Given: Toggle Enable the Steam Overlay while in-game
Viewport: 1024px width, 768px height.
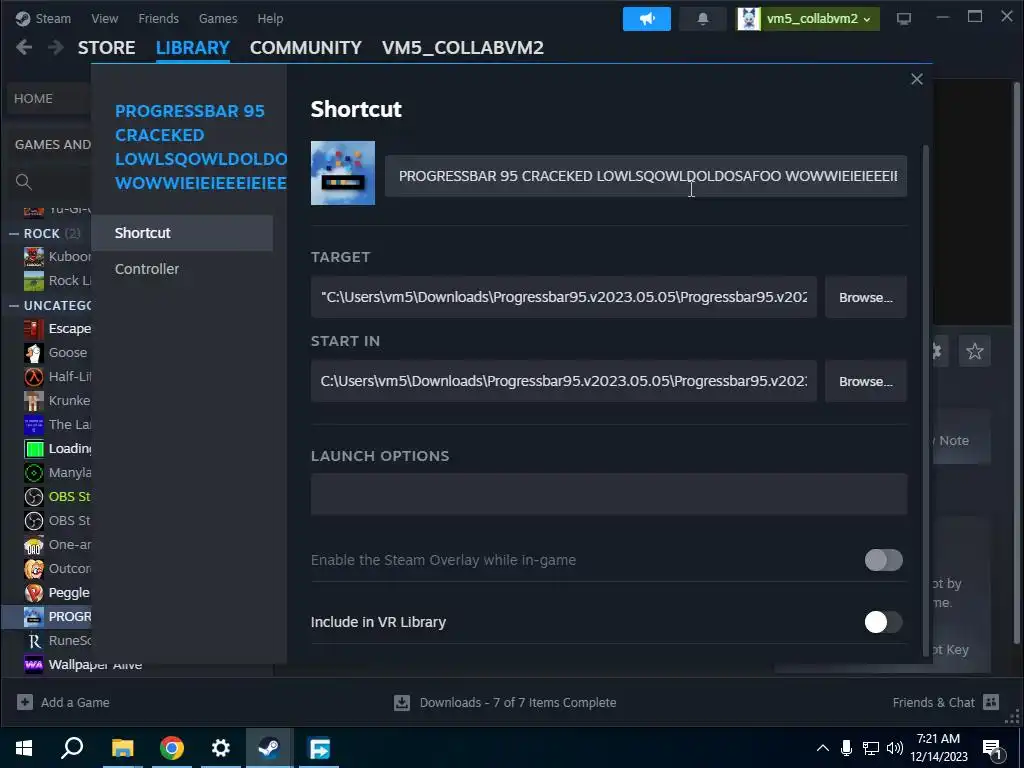Looking at the screenshot, I should [884, 560].
